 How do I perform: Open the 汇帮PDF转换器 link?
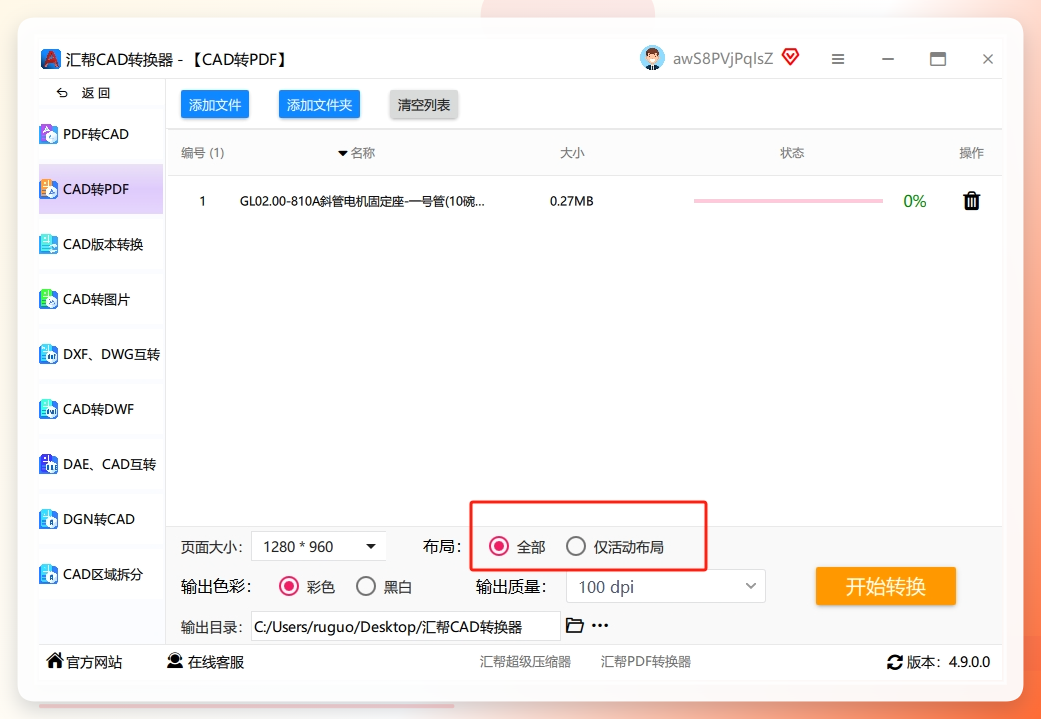(646, 662)
